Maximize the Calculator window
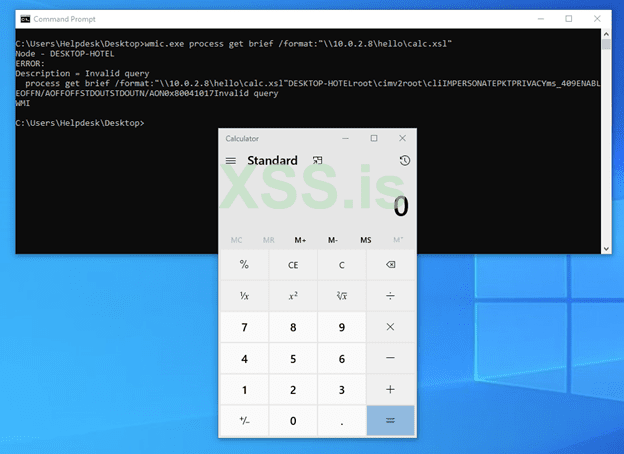 pos(374,138)
